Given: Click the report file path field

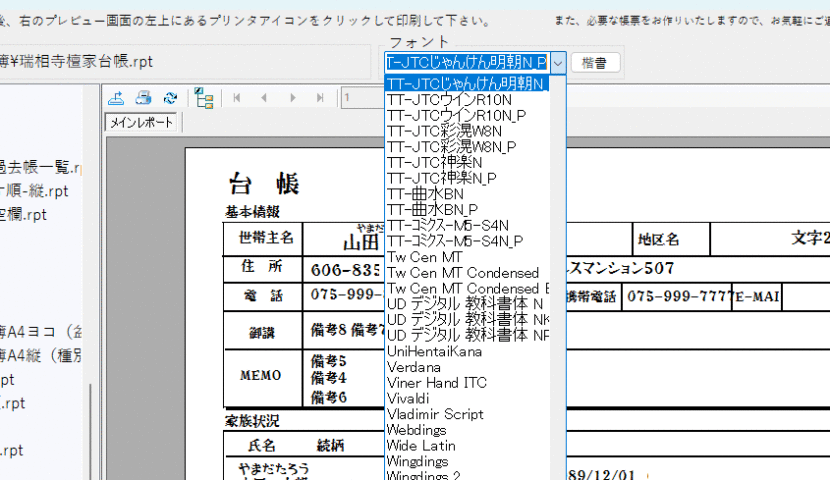Looking at the screenshot, I should [x=190, y=62].
